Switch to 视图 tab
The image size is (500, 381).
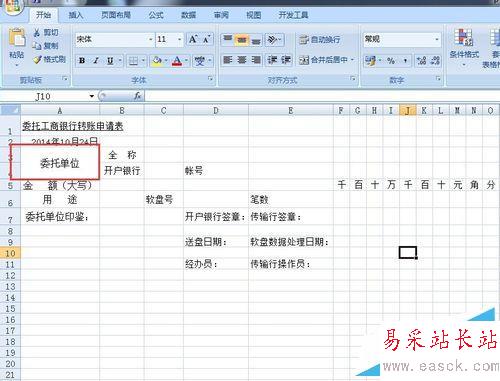coord(253,15)
